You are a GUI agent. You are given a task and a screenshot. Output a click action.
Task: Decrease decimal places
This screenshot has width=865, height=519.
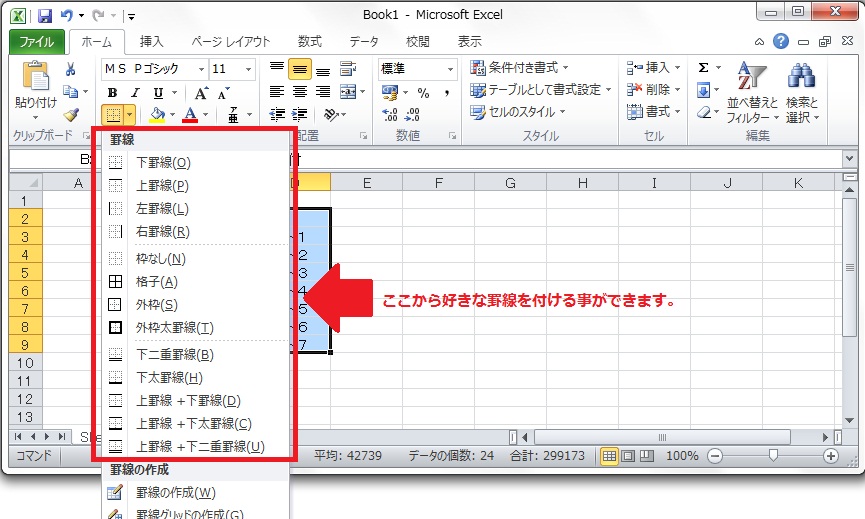[x=412, y=115]
